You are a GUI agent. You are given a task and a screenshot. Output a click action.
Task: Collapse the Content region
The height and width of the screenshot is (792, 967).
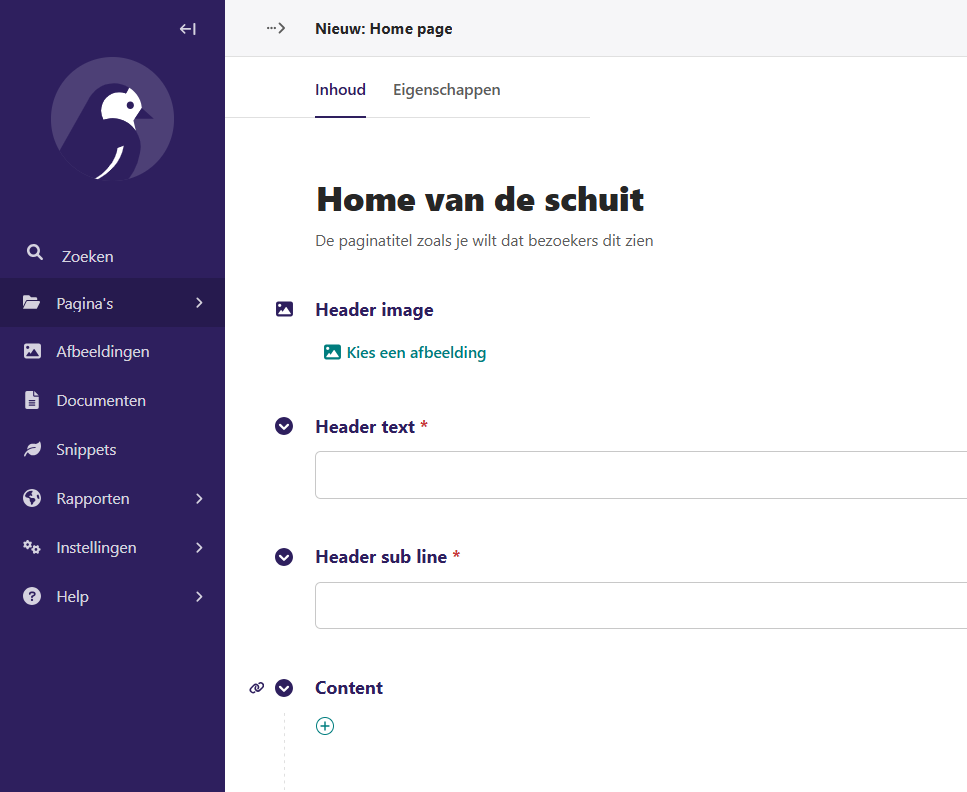coord(284,688)
